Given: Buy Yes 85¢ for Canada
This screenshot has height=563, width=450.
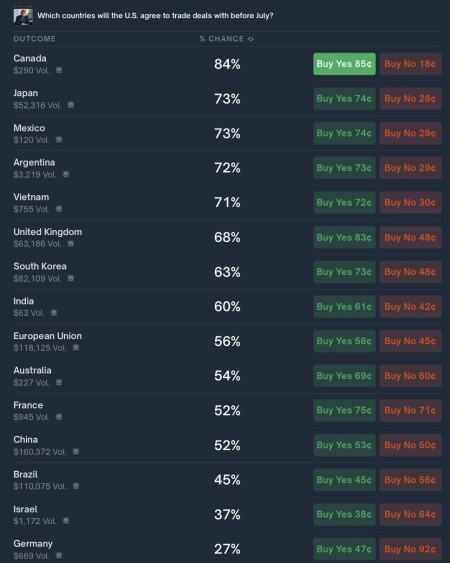Looking at the screenshot, I should point(344,64).
